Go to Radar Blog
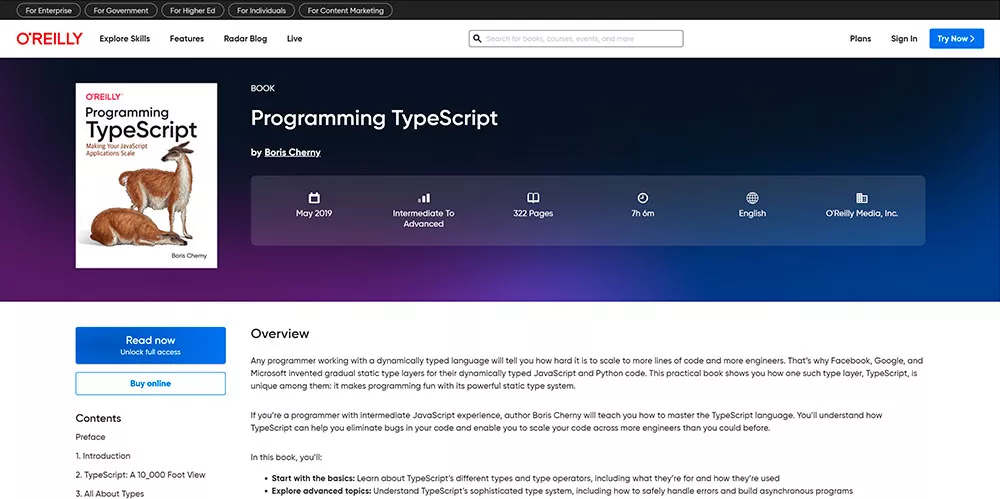The width and height of the screenshot is (1000, 499). coord(246,39)
